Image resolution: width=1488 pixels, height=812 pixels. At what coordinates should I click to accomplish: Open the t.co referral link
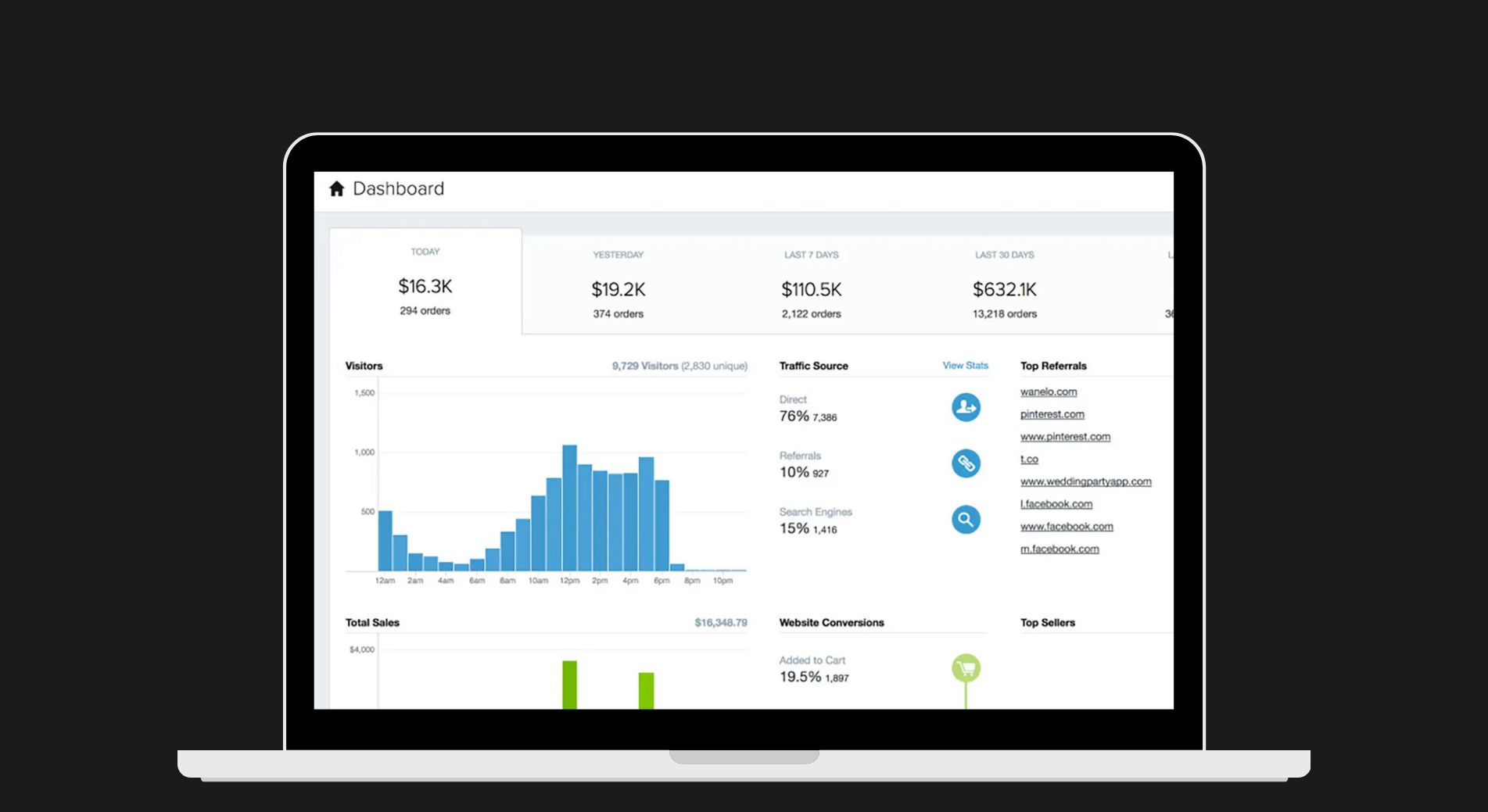click(1029, 460)
